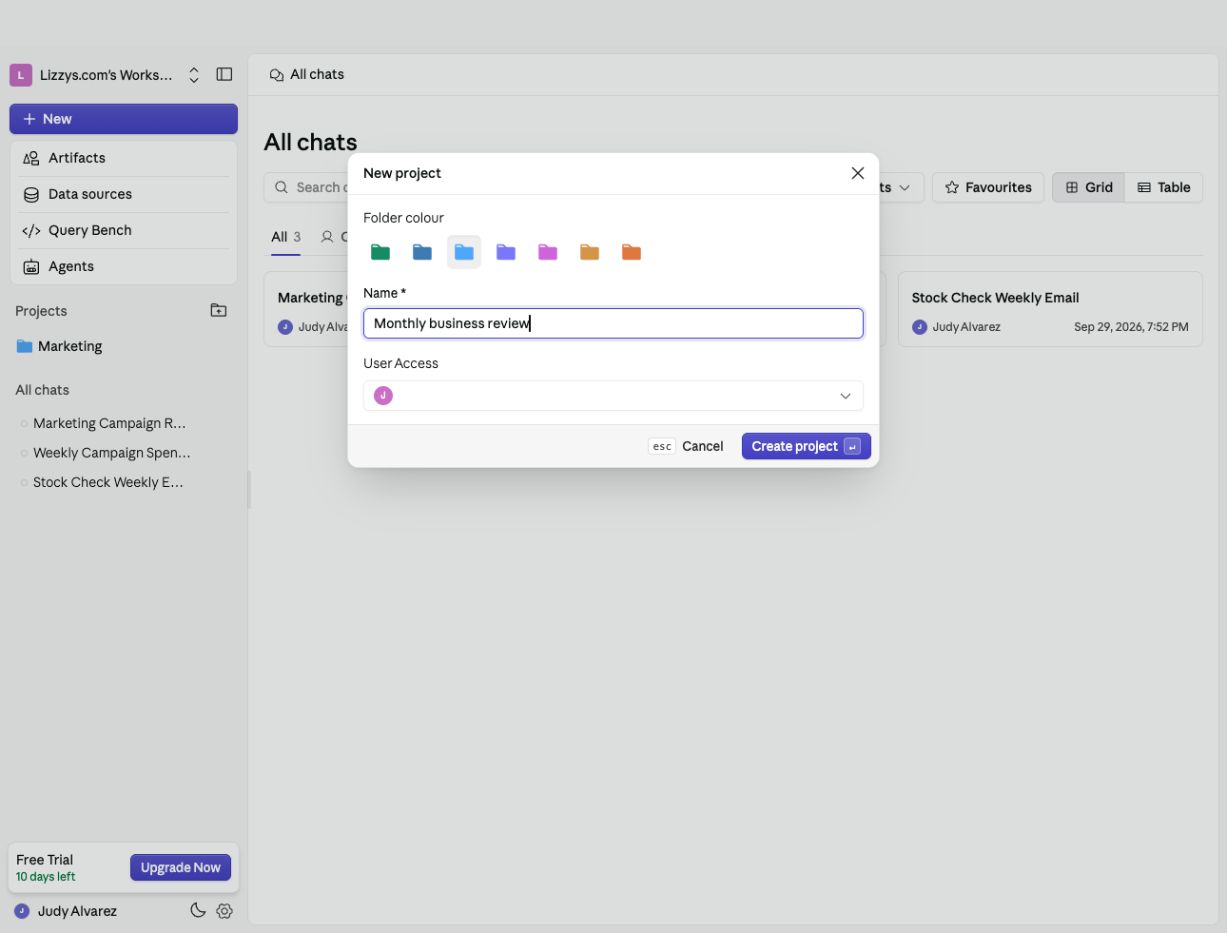Click the Favourites filter button
Image resolution: width=1227 pixels, height=933 pixels.
point(988,187)
